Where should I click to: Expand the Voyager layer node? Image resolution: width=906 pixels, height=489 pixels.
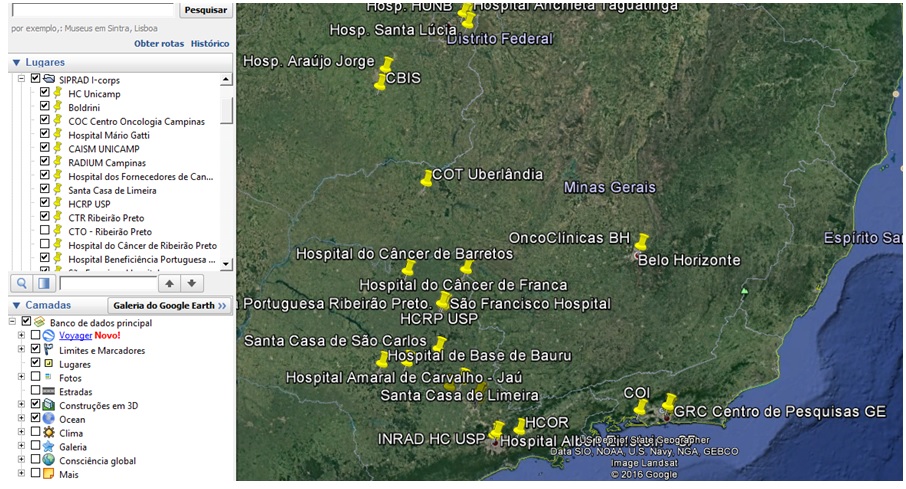(21, 335)
